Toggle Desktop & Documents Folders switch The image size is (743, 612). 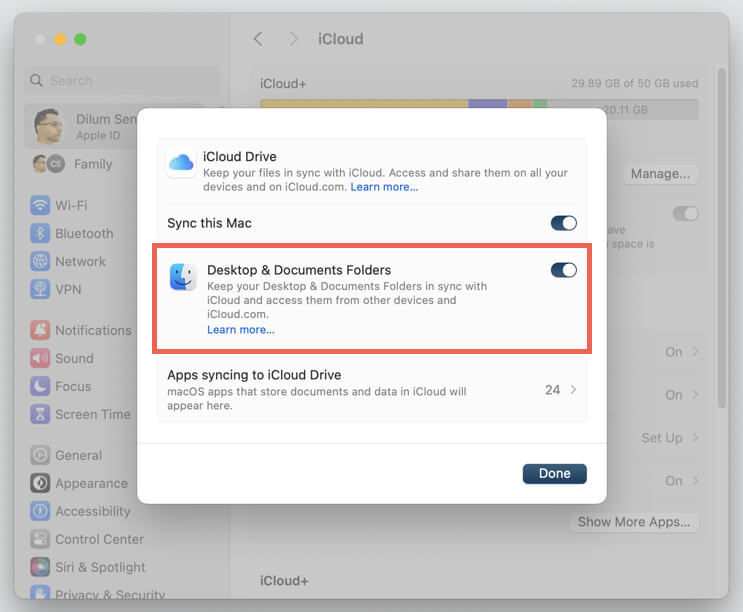tap(563, 270)
